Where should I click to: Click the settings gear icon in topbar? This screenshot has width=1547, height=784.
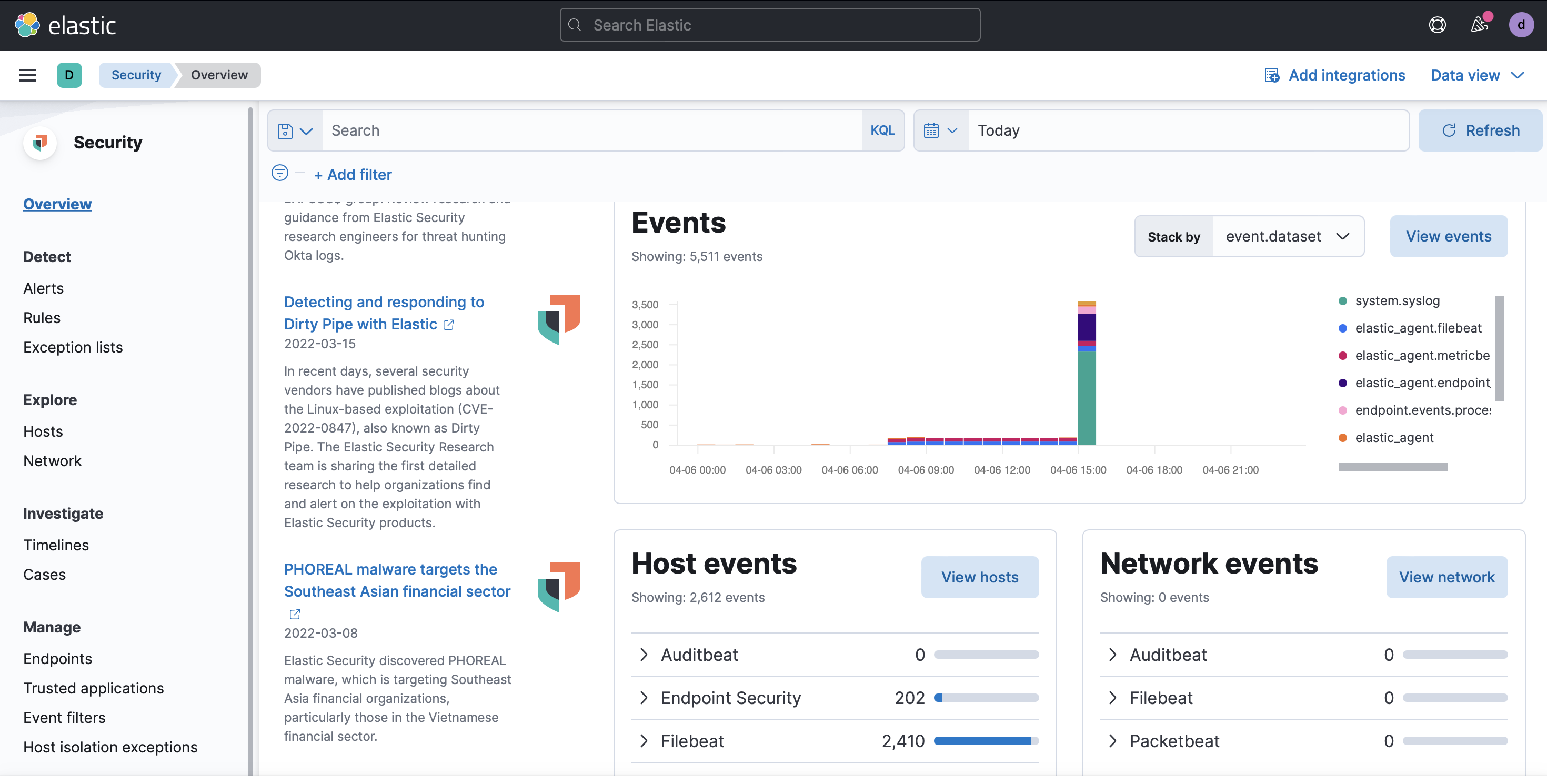tap(1436, 25)
